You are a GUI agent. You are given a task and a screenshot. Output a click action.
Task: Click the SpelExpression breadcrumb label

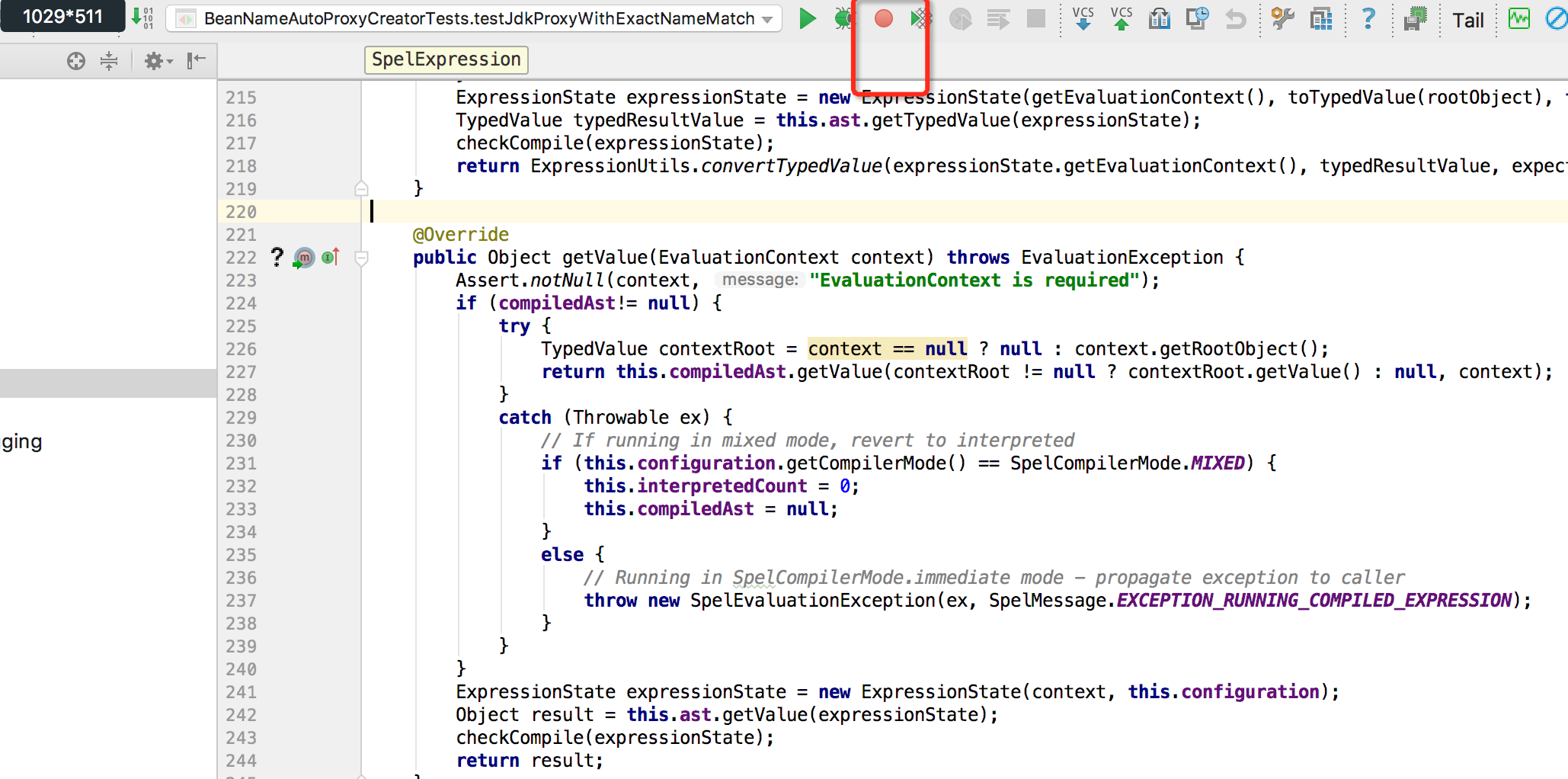click(x=446, y=59)
